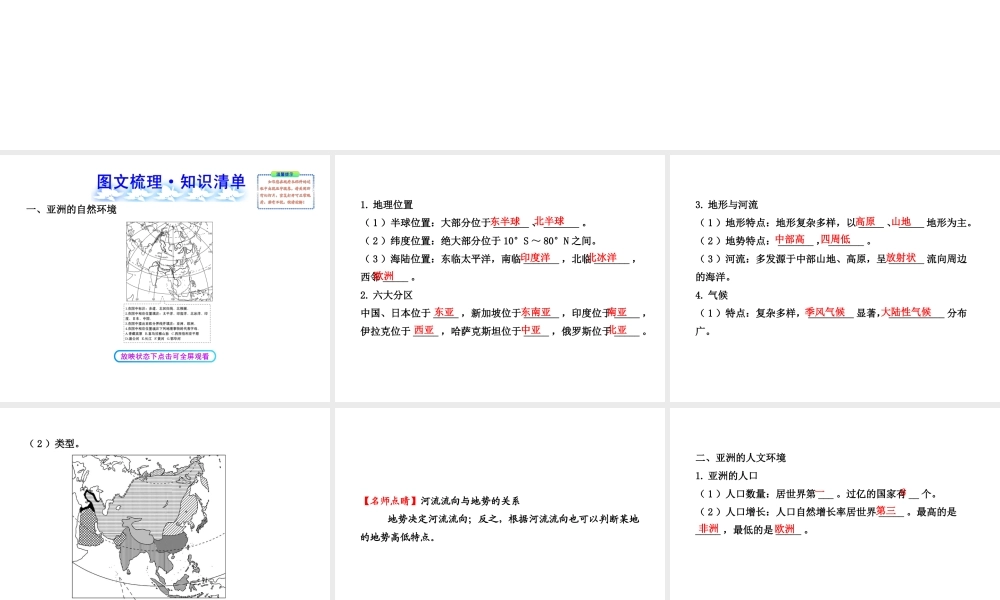Select the text 河流流向与地势的关系
This screenshot has width=1000, height=600.
coord(470,501)
